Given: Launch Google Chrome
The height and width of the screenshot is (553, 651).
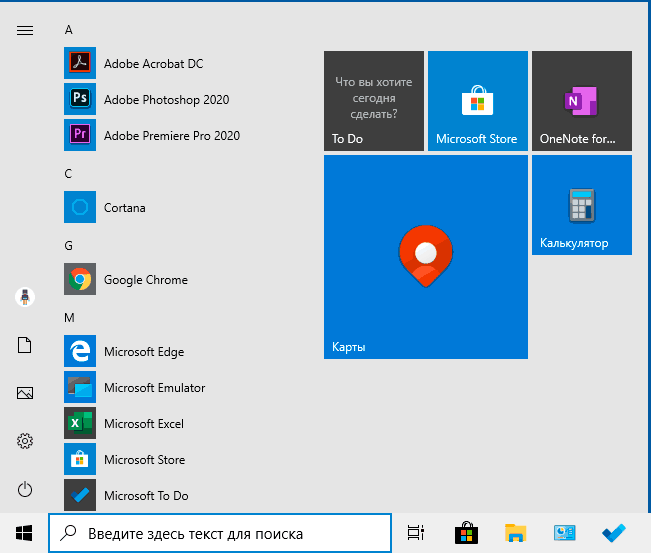Looking at the screenshot, I should 145,280.
